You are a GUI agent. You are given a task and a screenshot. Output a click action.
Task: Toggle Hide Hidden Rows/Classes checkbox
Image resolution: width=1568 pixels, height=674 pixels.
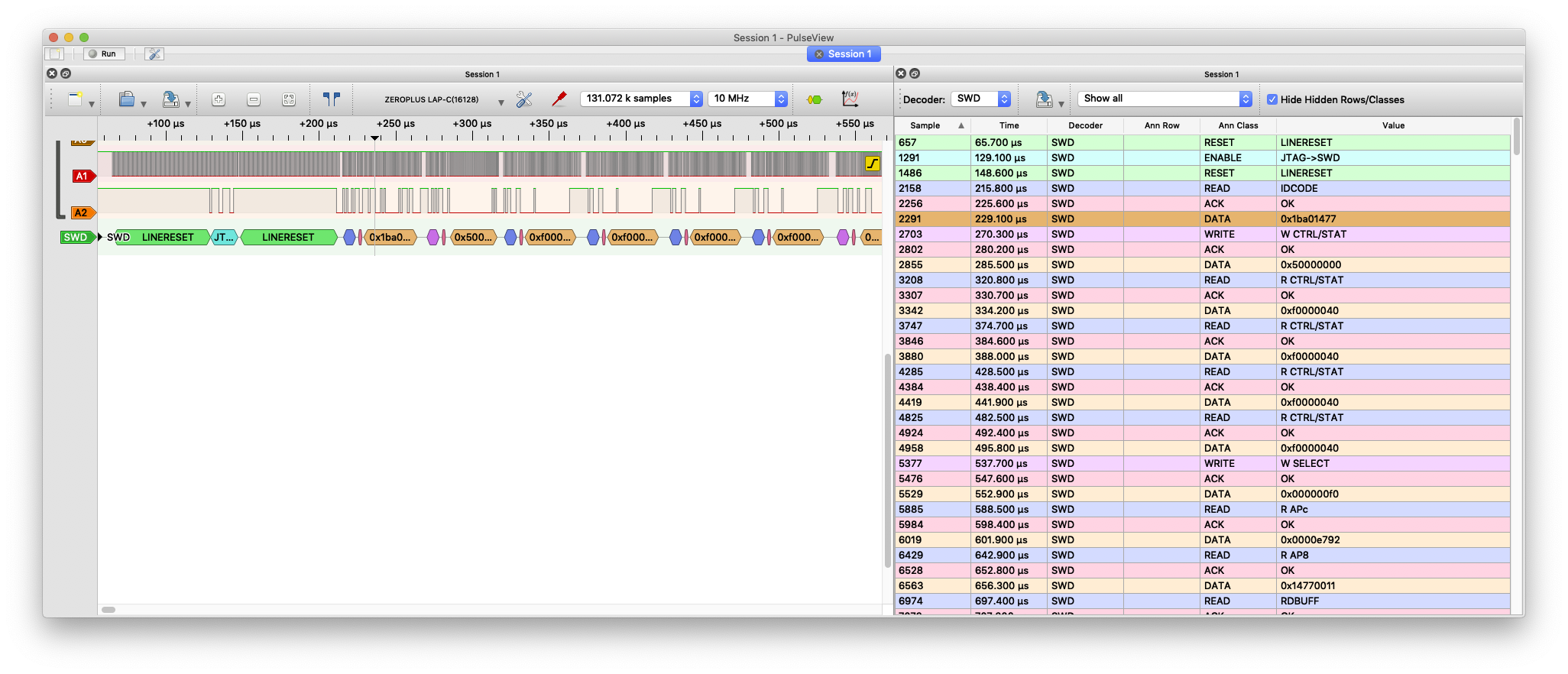tap(1272, 99)
